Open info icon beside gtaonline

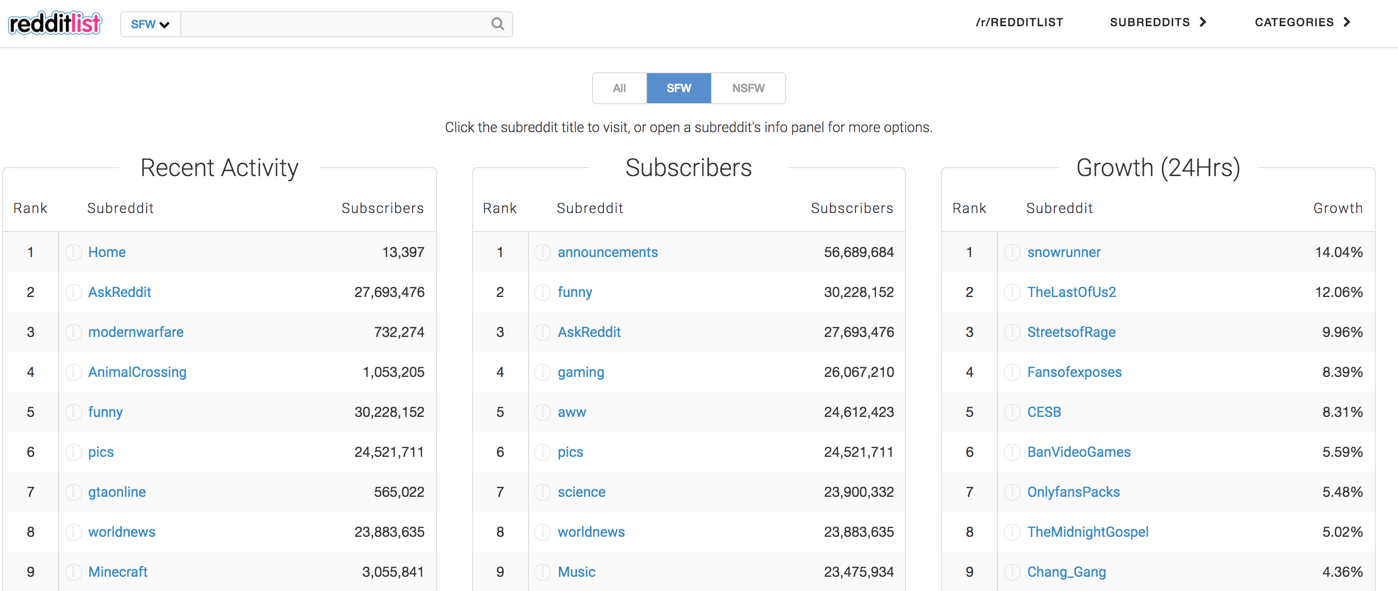pyautogui.click(x=73, y=492)
